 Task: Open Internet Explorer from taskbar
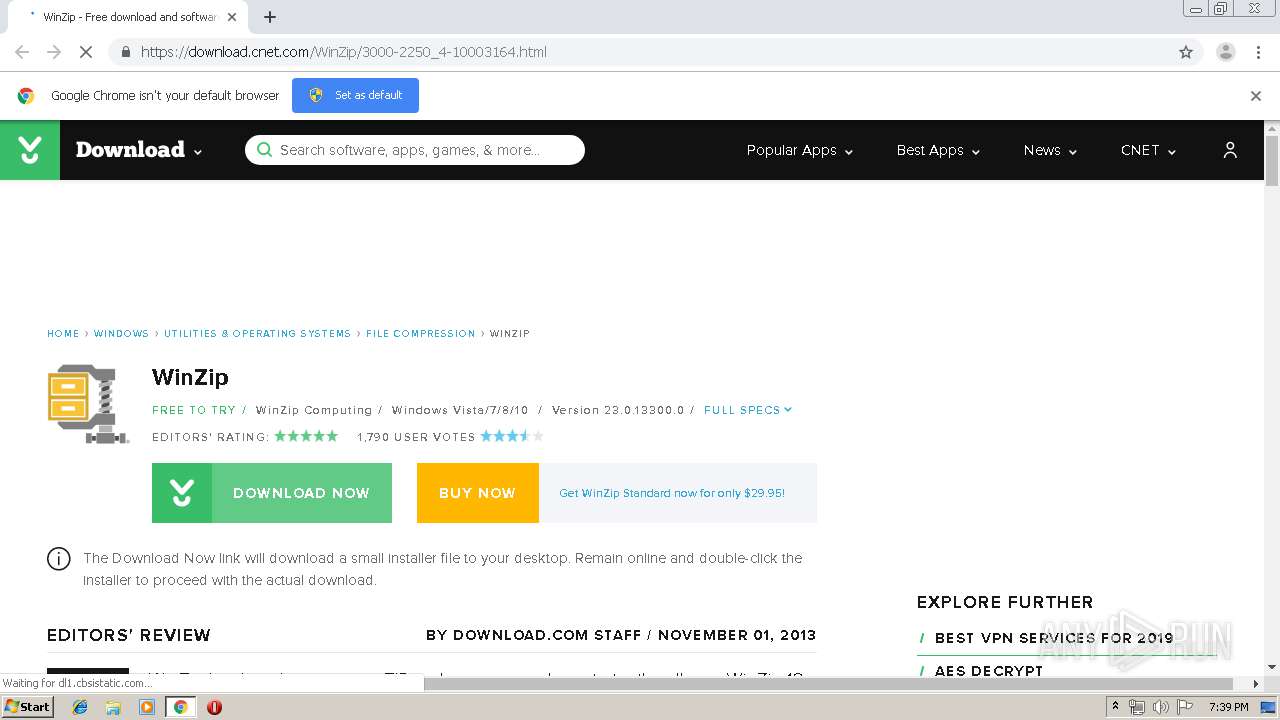(x=80, y=707)
